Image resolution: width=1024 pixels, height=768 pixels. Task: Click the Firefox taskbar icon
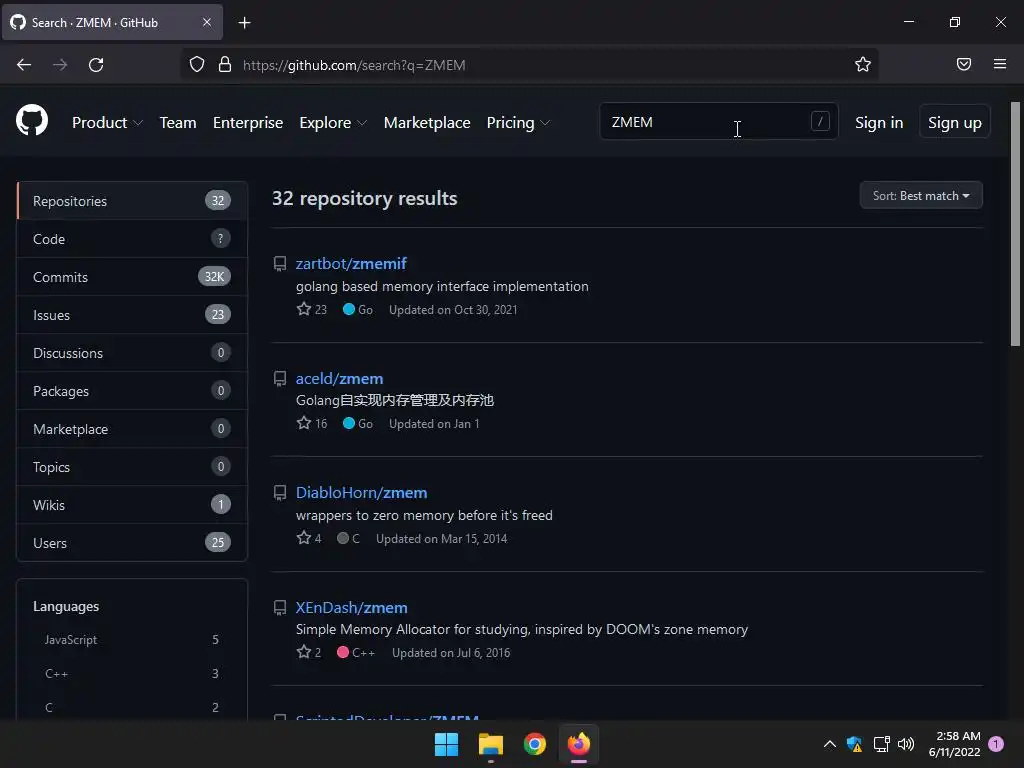579,744
